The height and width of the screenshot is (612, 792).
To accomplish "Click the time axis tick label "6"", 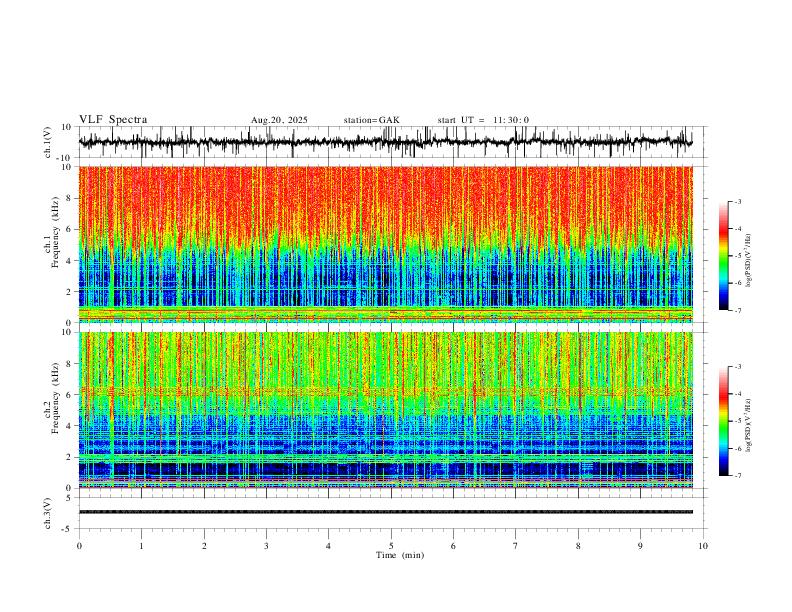I will pyautogui.click(x=453, y=546).
